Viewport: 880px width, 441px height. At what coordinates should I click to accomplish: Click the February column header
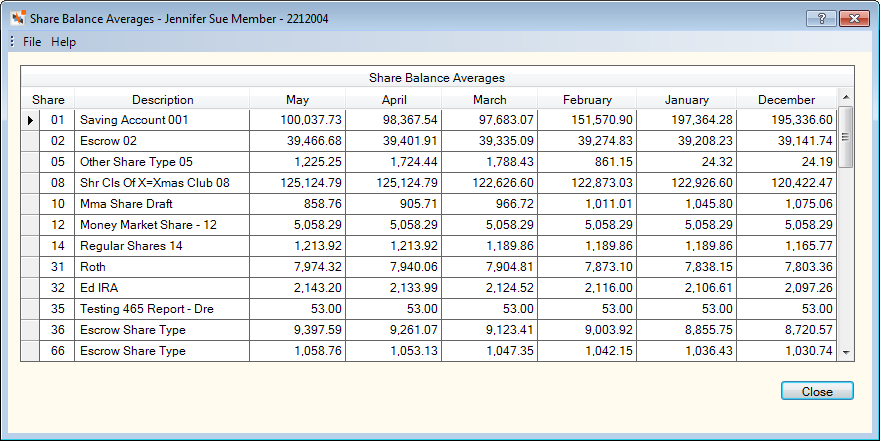tap(587, 99)
